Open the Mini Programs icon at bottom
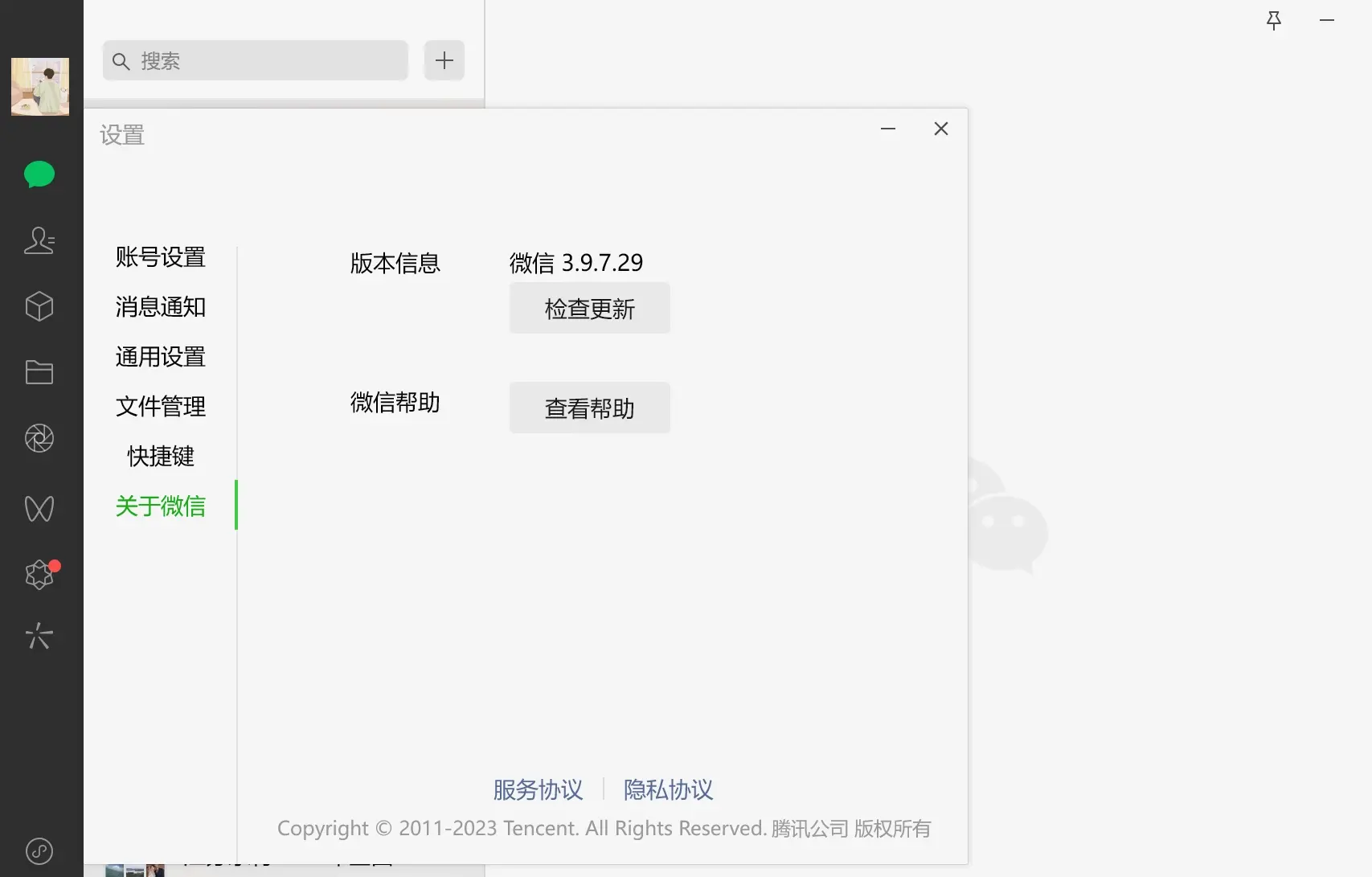The width and height of the screenshot is (1372, 877). 39,851
